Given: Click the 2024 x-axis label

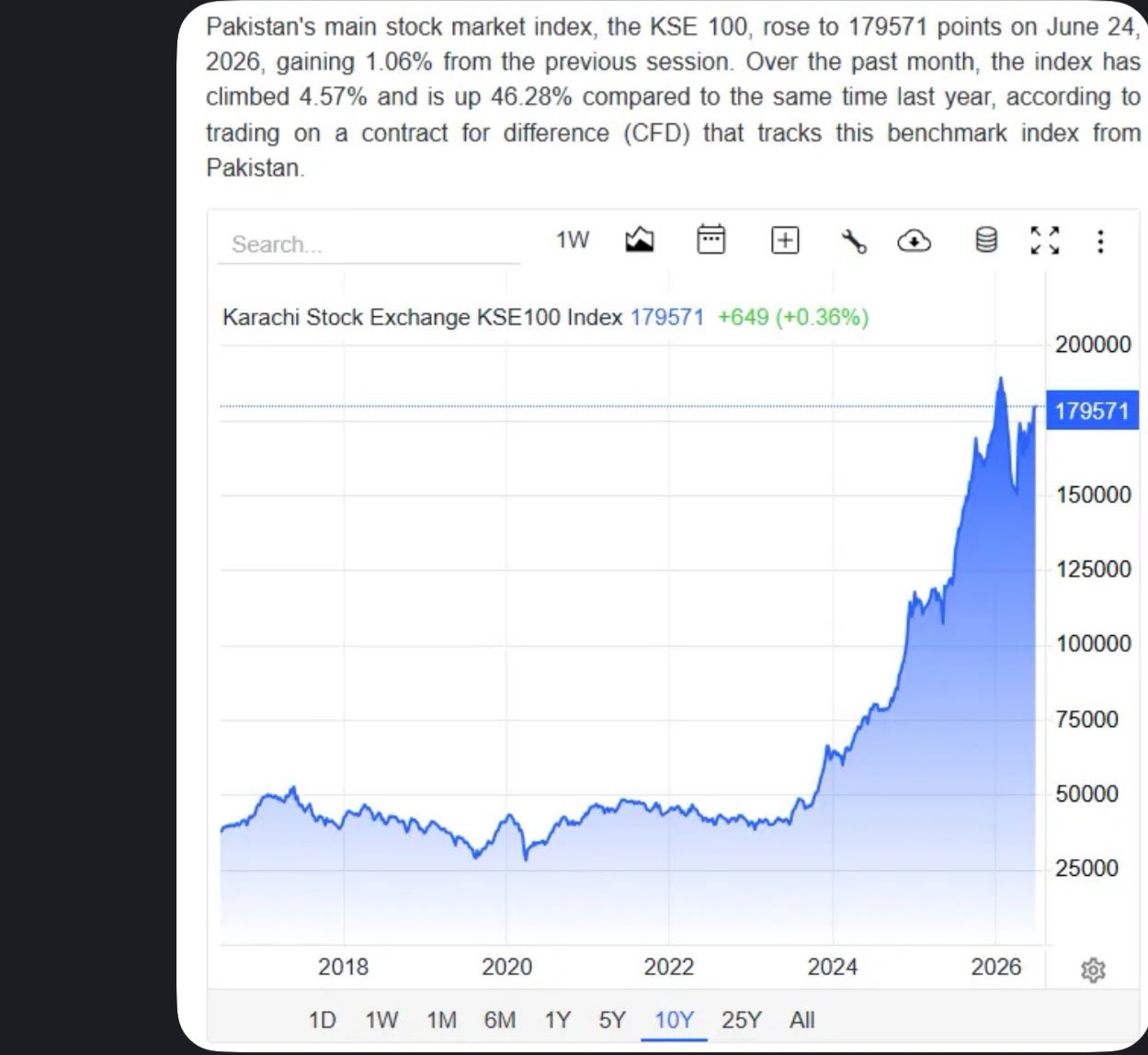Looking at the screenshot, I should coord(832,967).
